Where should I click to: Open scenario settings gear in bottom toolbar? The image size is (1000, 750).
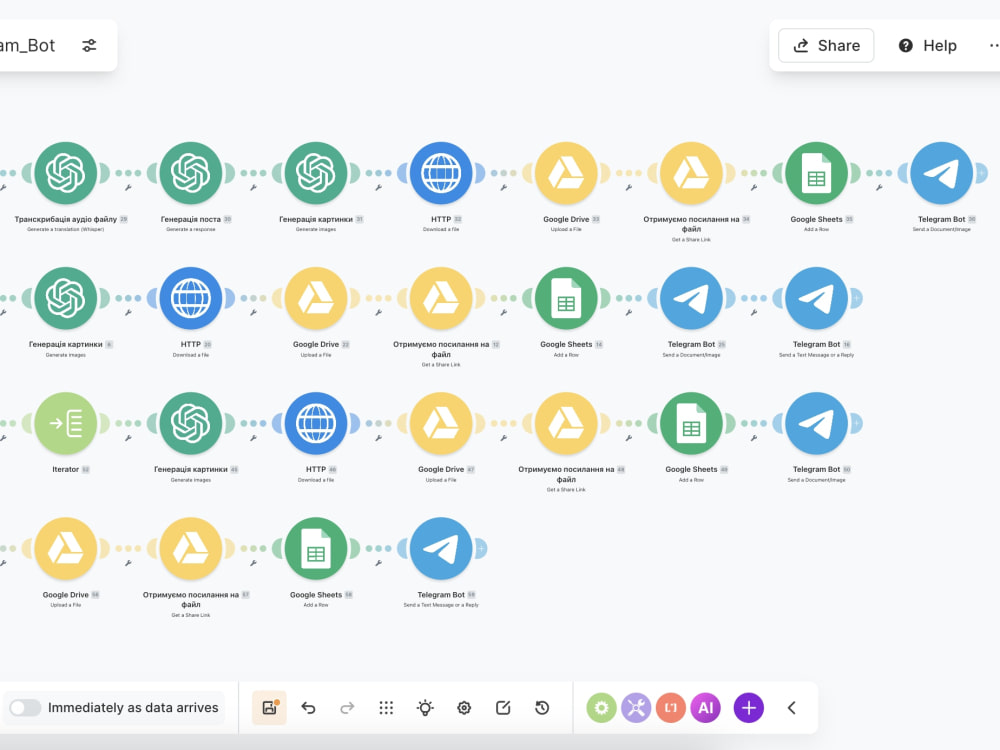pos(464,707)
